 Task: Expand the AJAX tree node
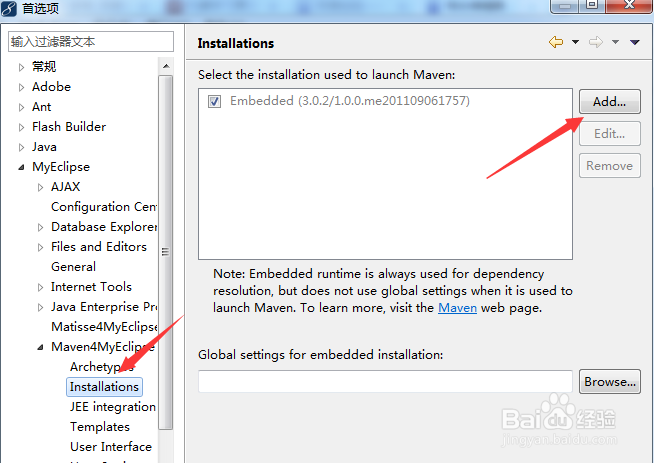40,187
